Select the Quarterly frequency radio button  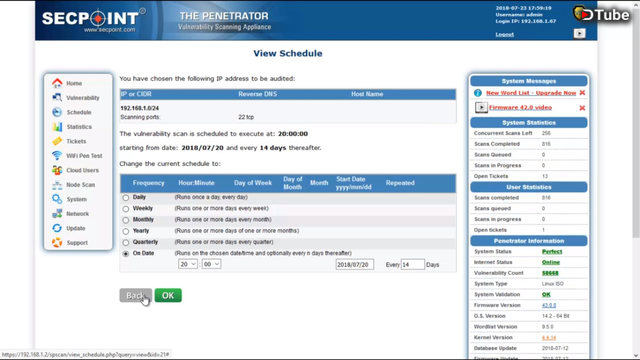coord(126,242)
